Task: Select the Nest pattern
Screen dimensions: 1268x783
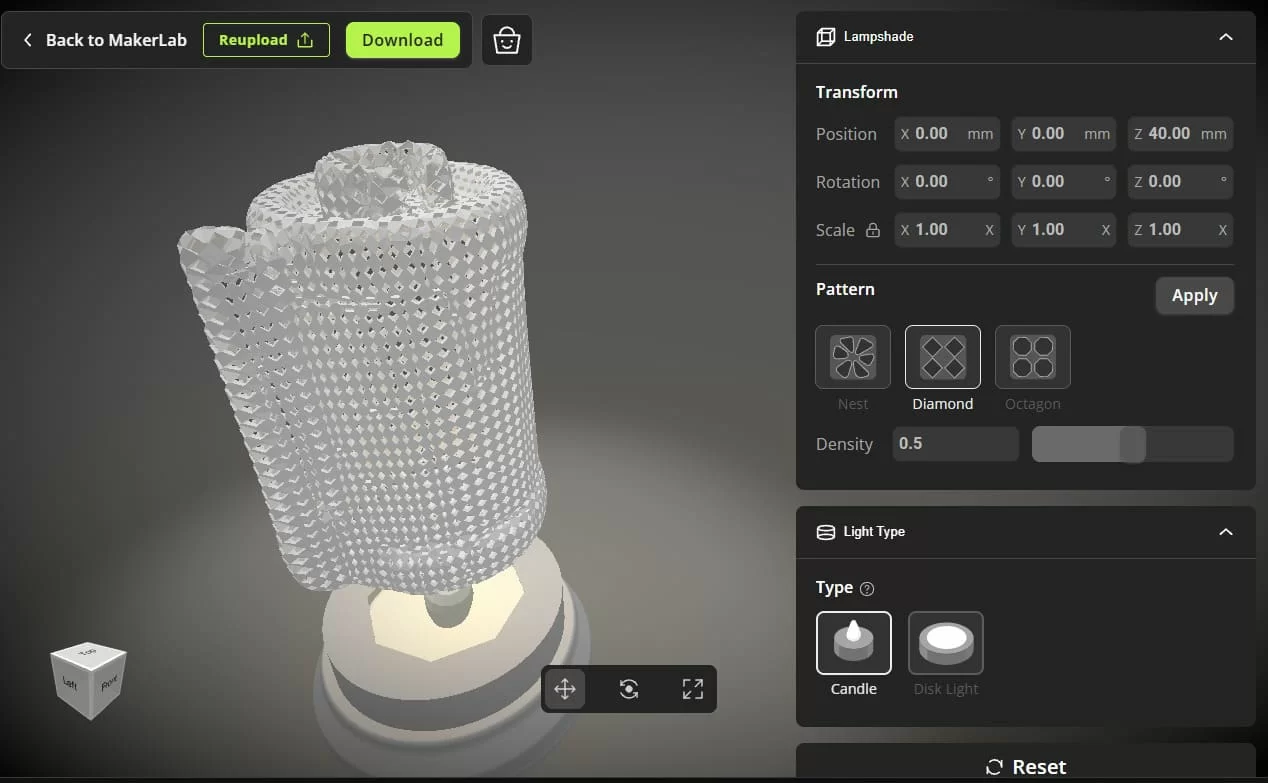Action: (853, 357)
